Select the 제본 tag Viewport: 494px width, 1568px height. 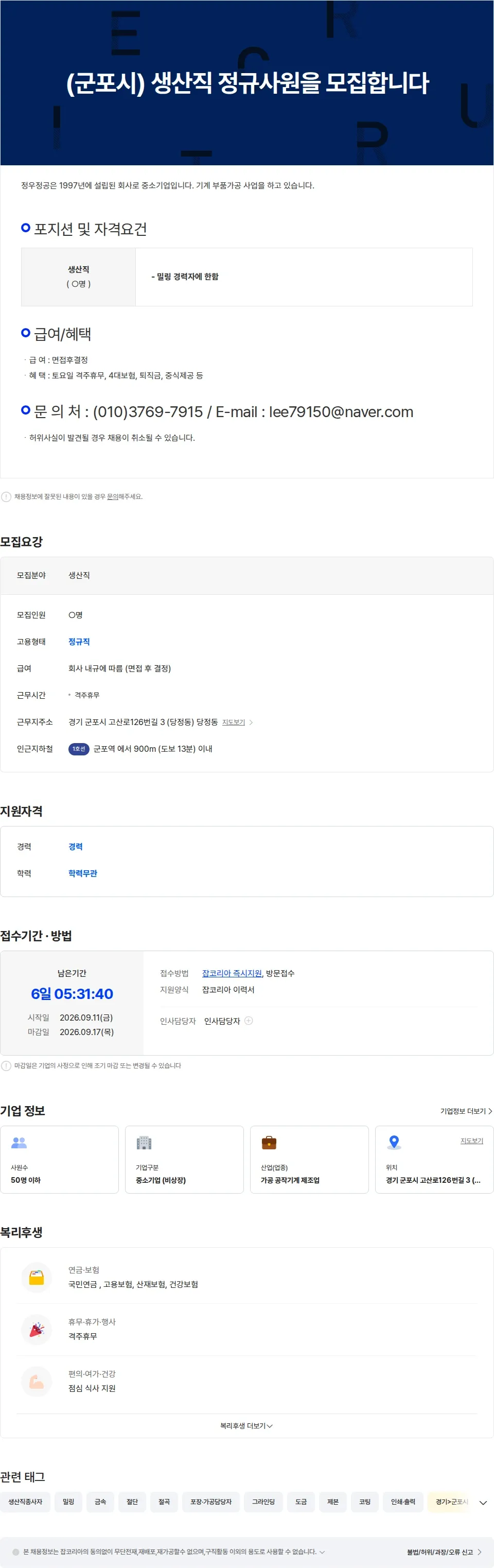click(333, 1502)
